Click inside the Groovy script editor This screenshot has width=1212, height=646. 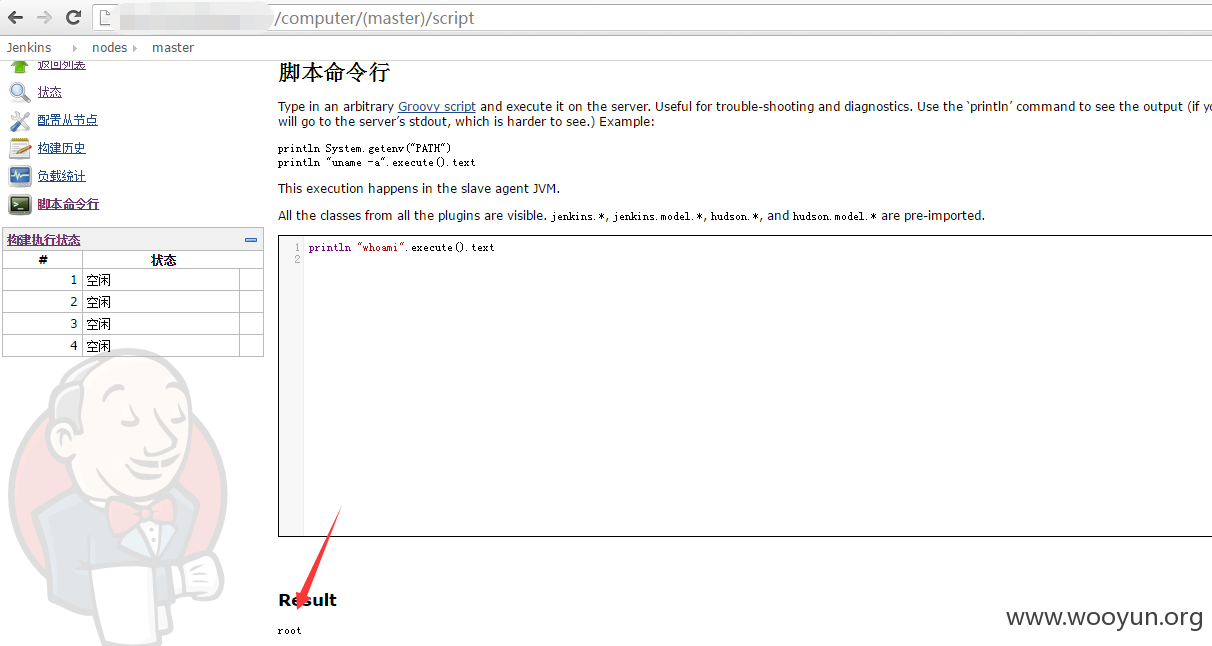pyautogui.click(x=745, y=386)
